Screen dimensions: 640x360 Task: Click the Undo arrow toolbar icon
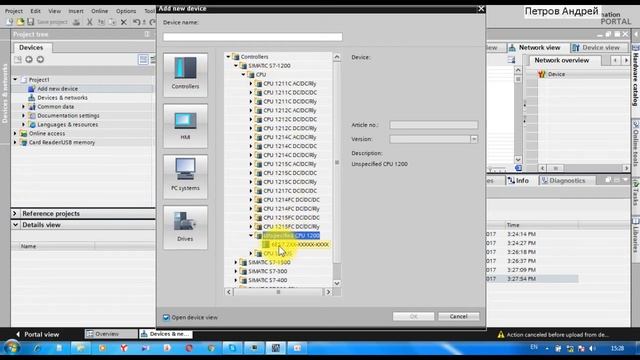[x=136, y=22]
